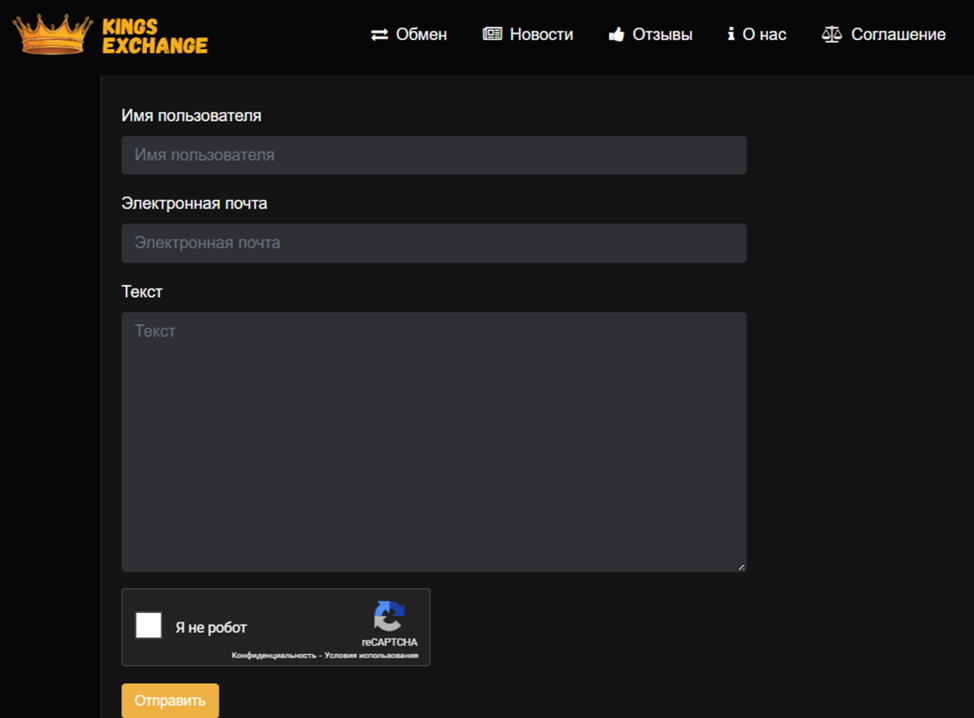Open the Соглашение page link
Viewport: 974px width, 718px height.
(897, 35)
